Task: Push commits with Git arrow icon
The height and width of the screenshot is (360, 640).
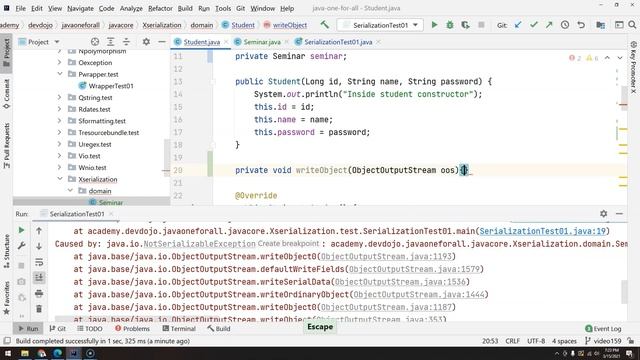Action: [549, 25]
